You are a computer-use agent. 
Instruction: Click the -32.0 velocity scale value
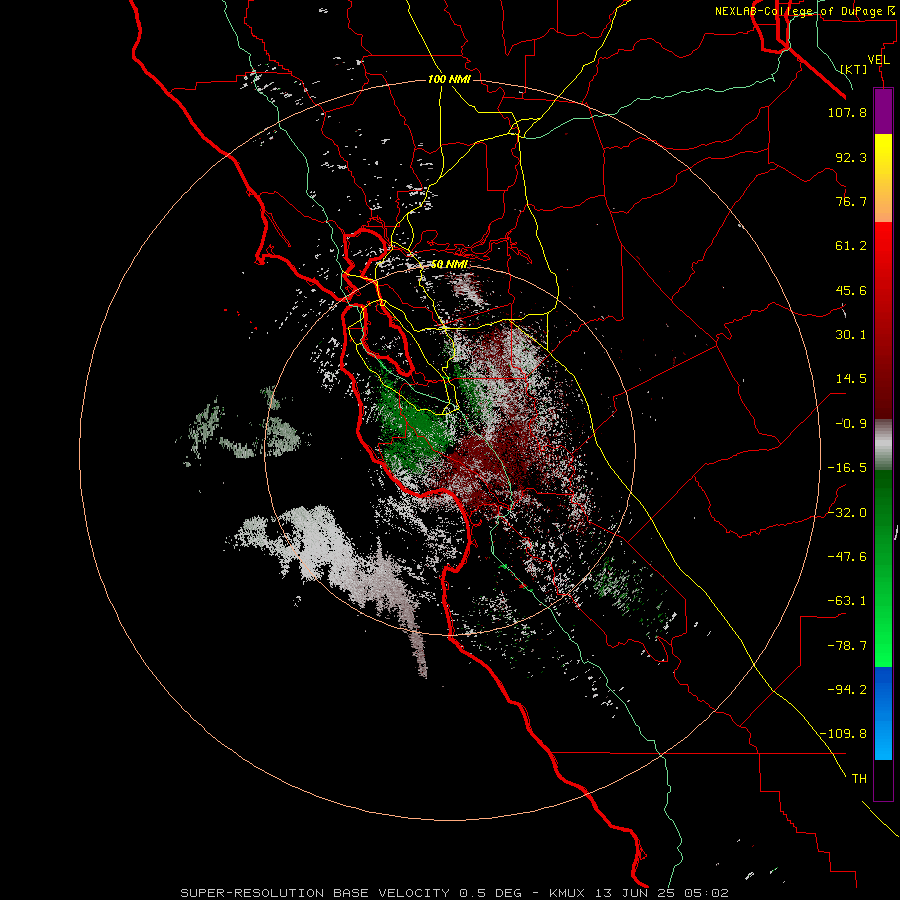tap(847, 513)
